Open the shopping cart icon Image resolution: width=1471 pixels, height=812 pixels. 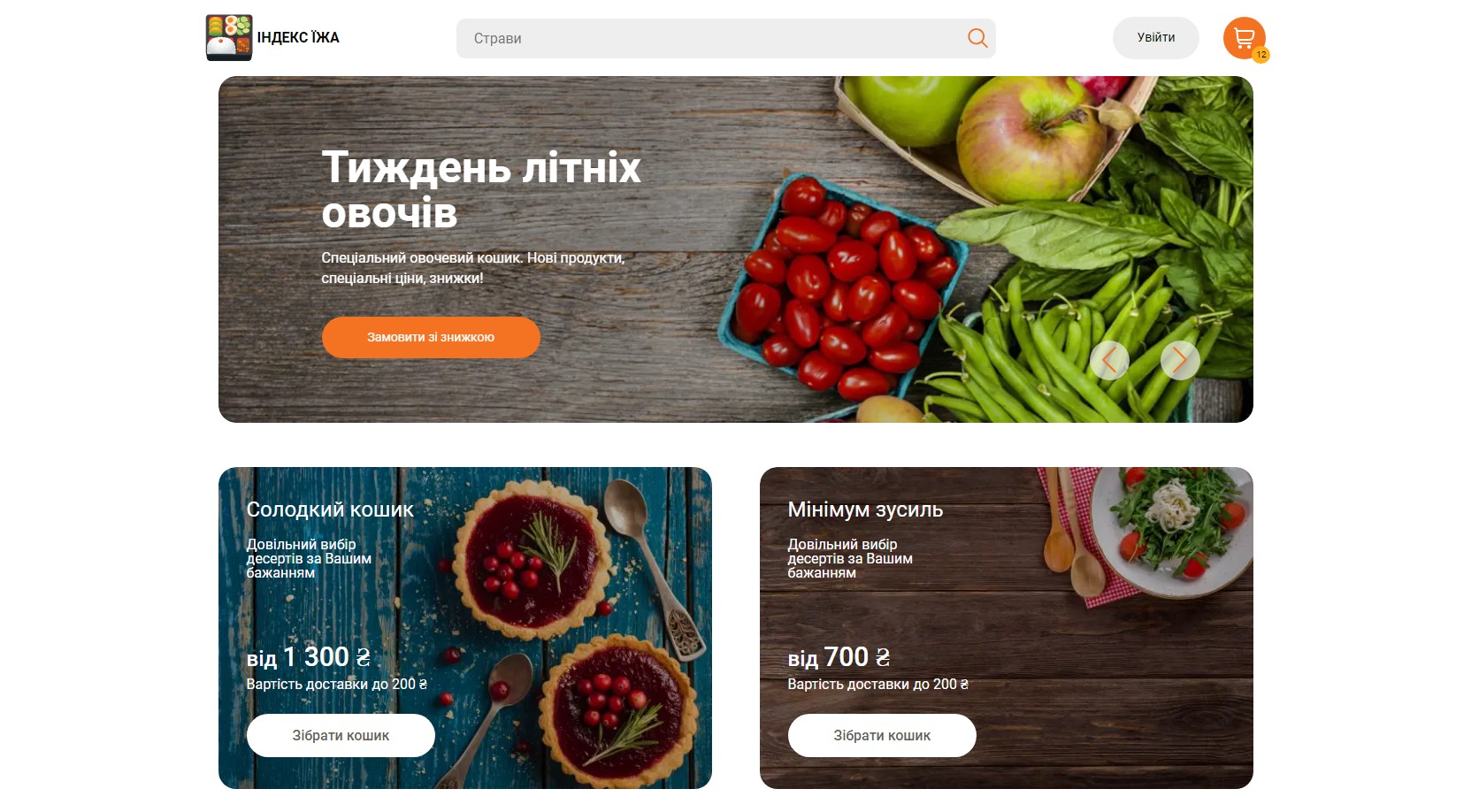coord(1245,38)
